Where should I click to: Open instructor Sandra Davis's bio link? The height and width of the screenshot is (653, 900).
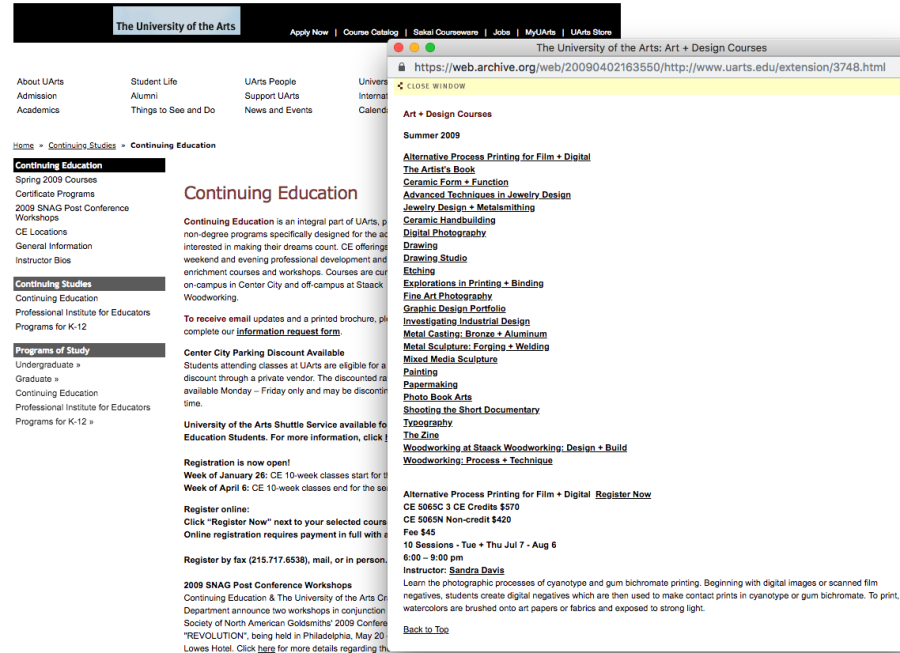pos(476,570)
